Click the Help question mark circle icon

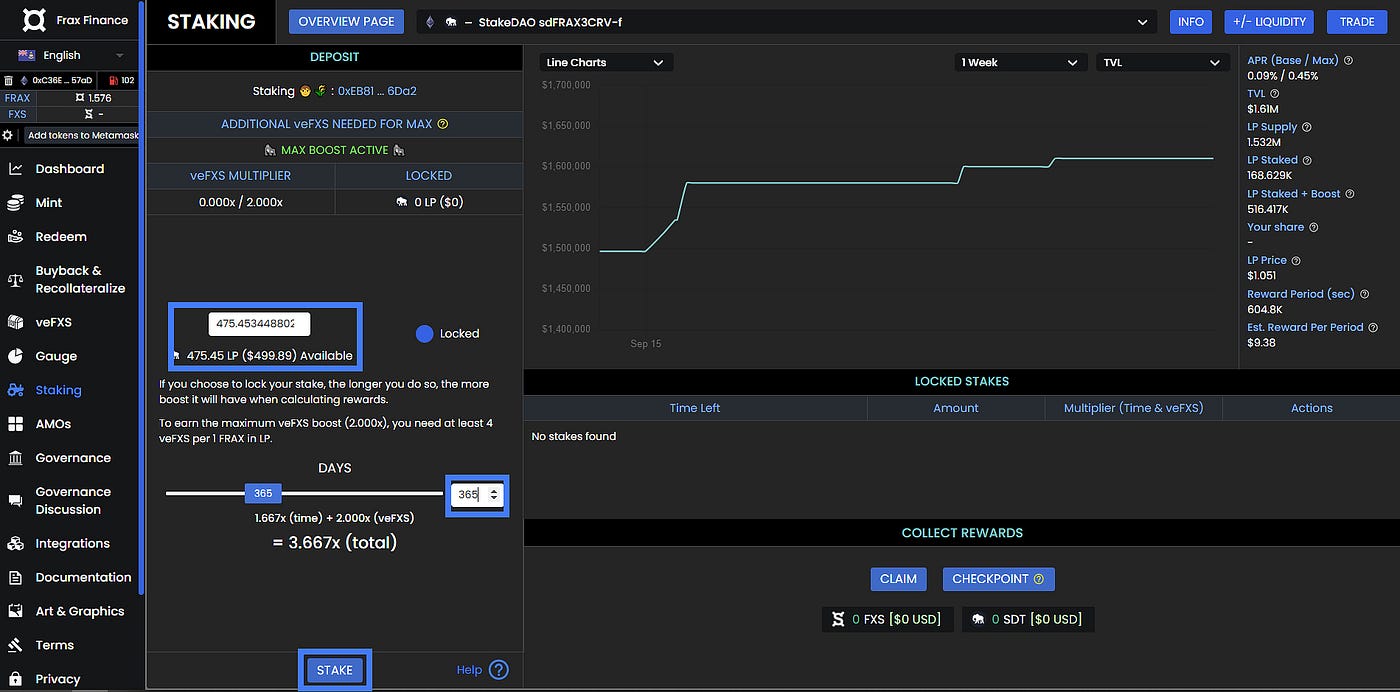coord(499,670)
